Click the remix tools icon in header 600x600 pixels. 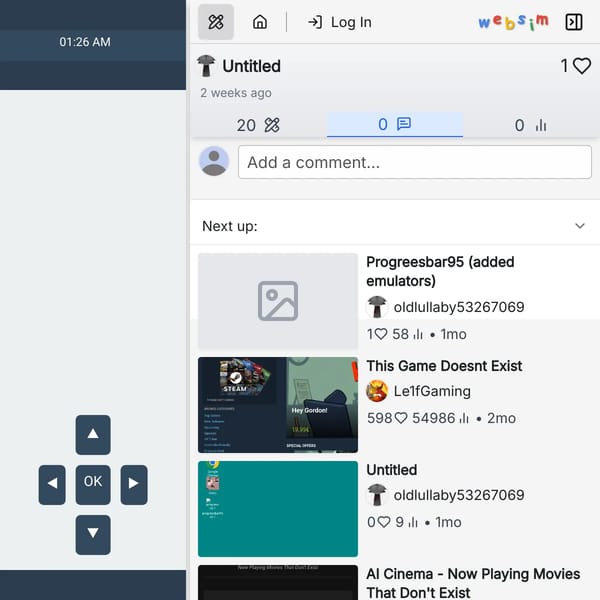[x=216, y=22]
